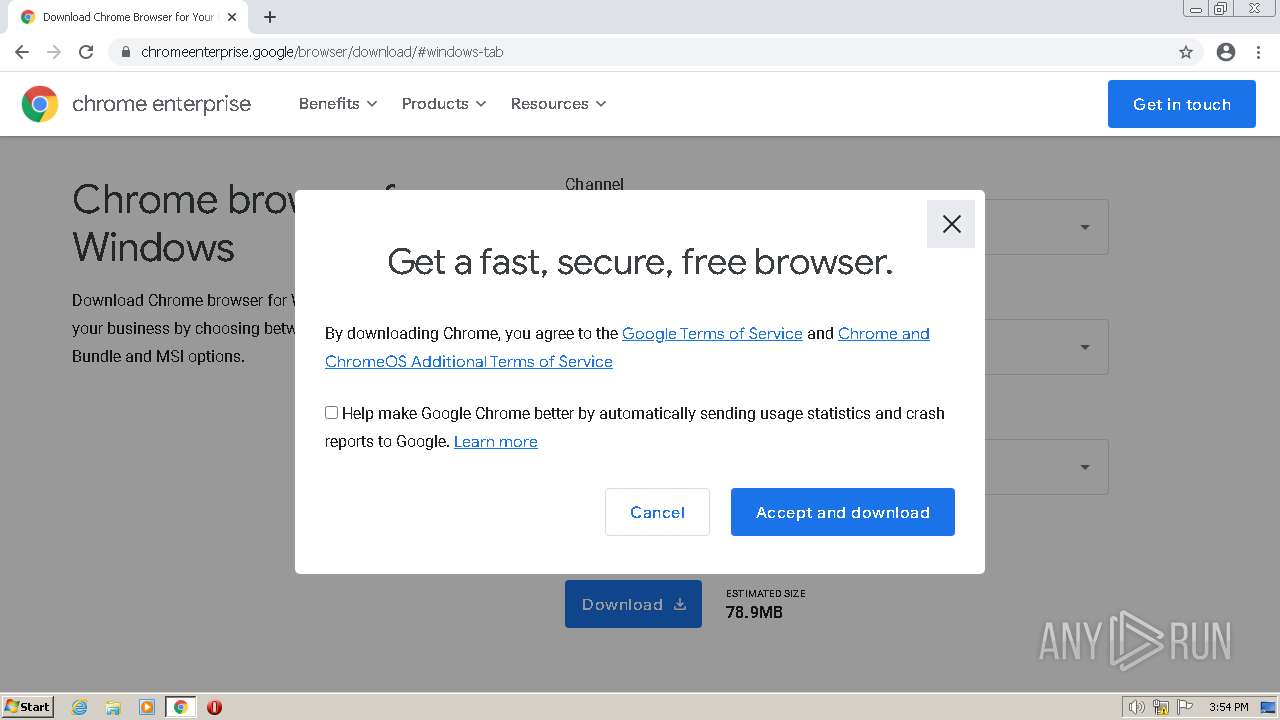Click the Chrome Enterprise logo

point(136,104)
